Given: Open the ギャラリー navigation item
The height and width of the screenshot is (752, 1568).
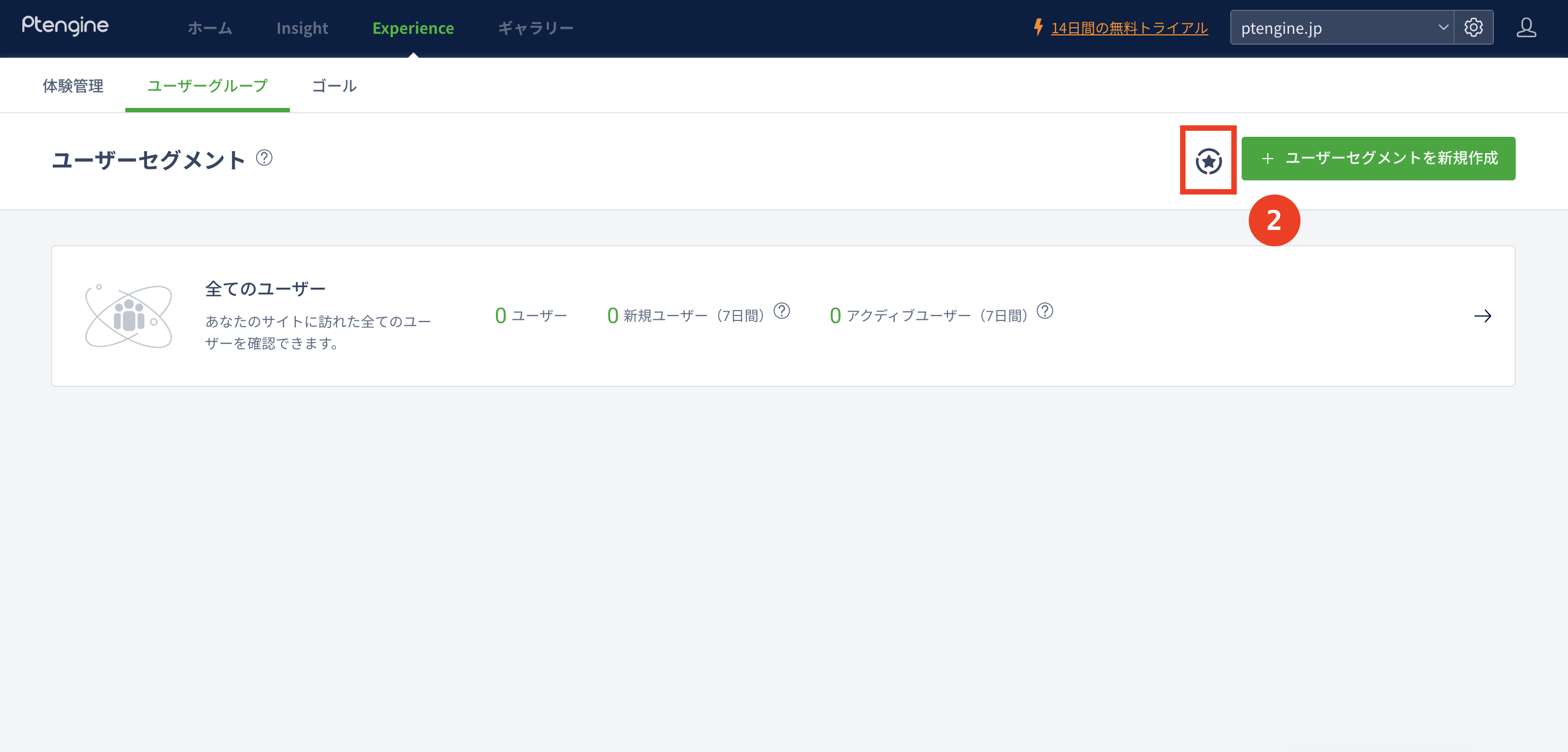Looking at the screenshot, I should tap(536, 28).
